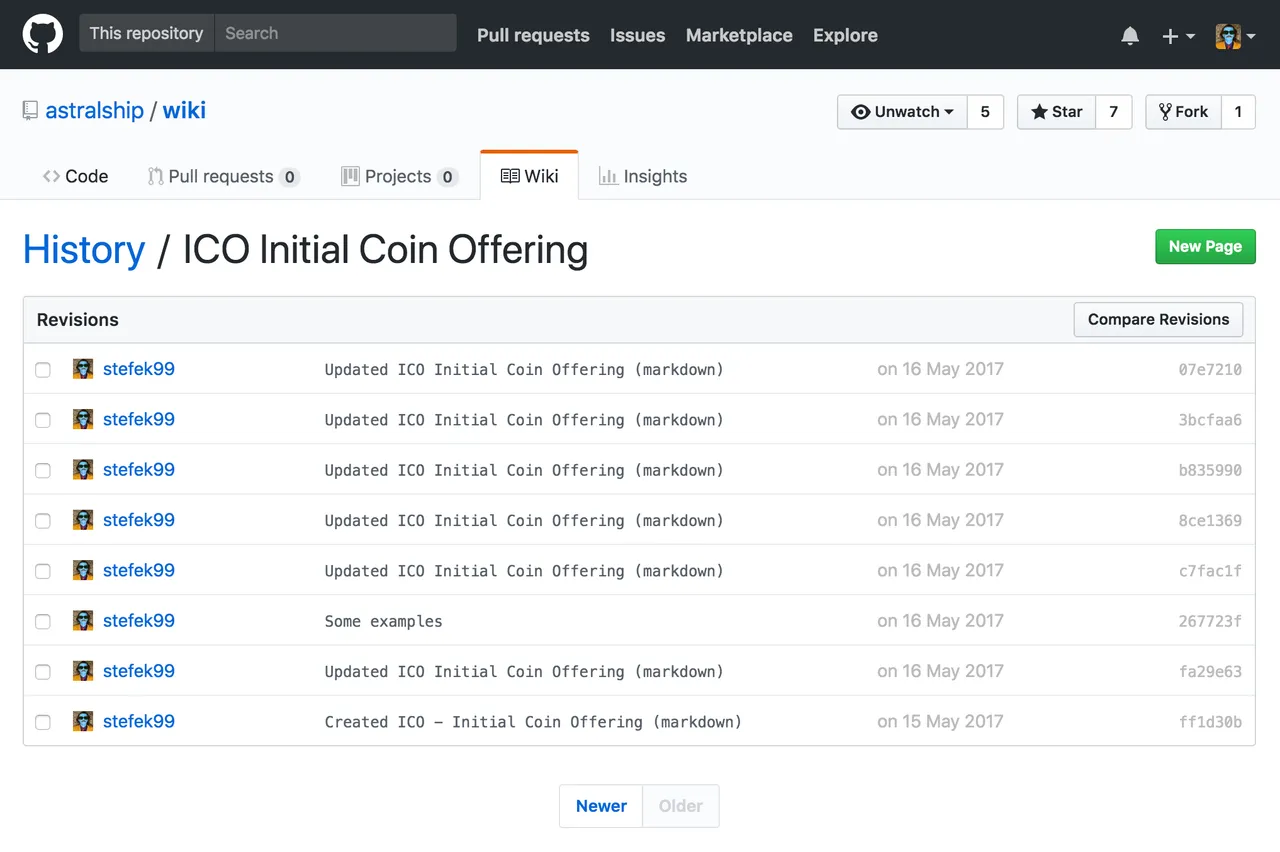This screenshot has width=1280, height=852.
Task: Open GitHub home via Octocat logo
Action: (43, 34)
